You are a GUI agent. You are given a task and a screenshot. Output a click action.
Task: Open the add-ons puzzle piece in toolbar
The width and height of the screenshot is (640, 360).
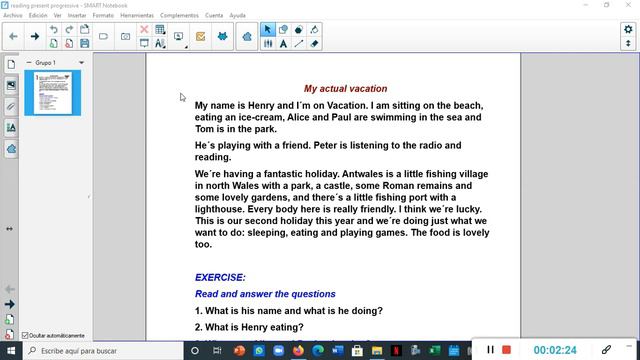coord(247,37)
